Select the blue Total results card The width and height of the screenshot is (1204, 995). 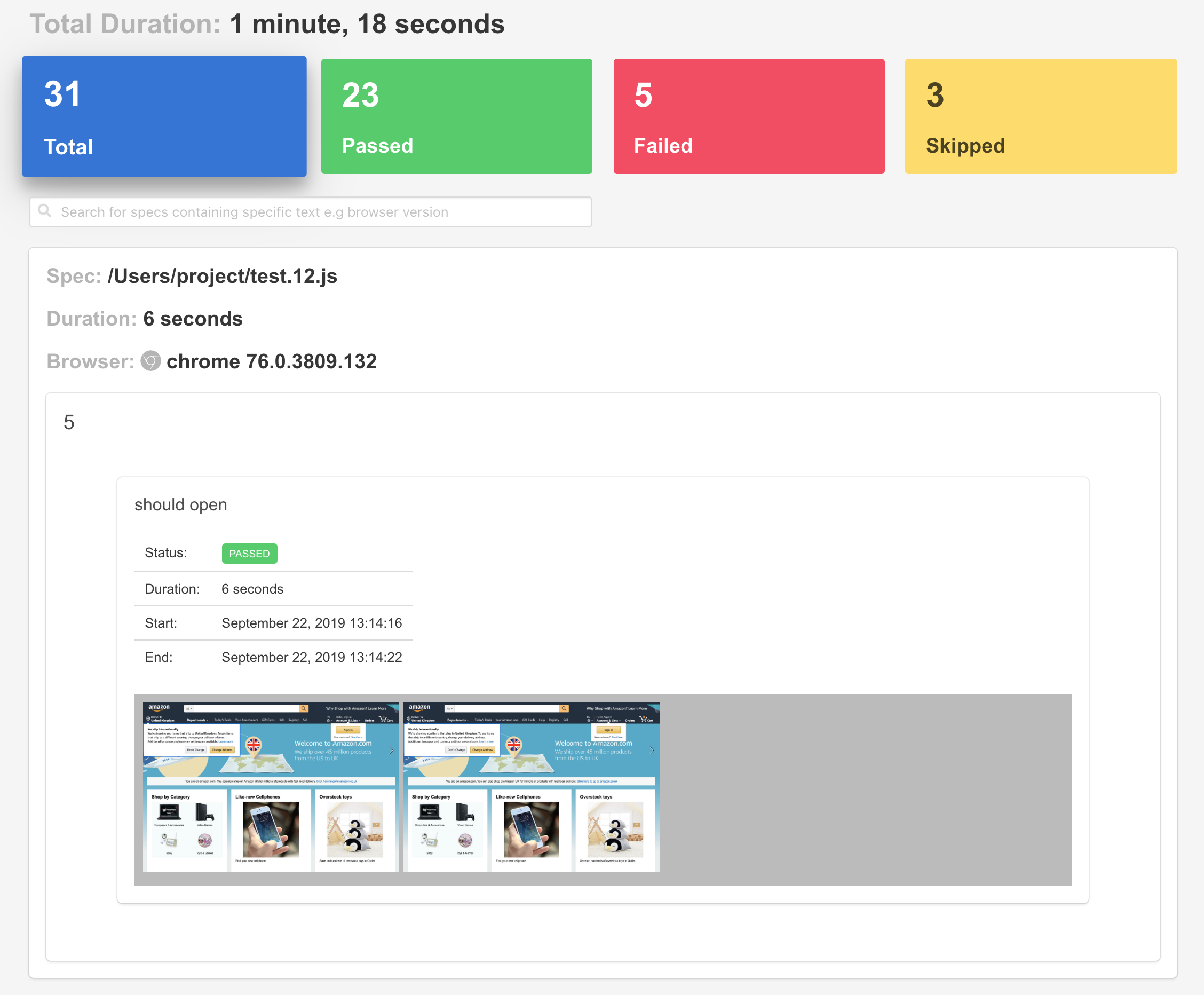tap(164, 116)
